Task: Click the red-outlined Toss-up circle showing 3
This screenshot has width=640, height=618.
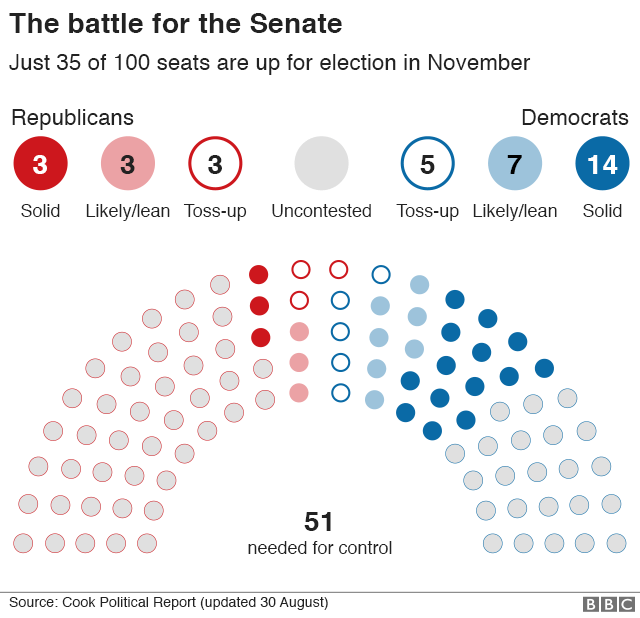Action: (215, 164)
